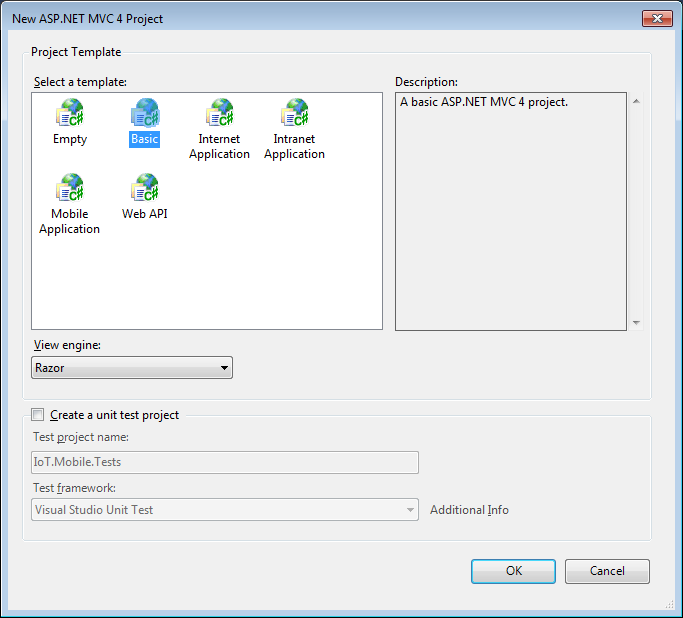The image size is (683, 618).
Task: Click the 'Test project name:' label
Action: point(81,437)
